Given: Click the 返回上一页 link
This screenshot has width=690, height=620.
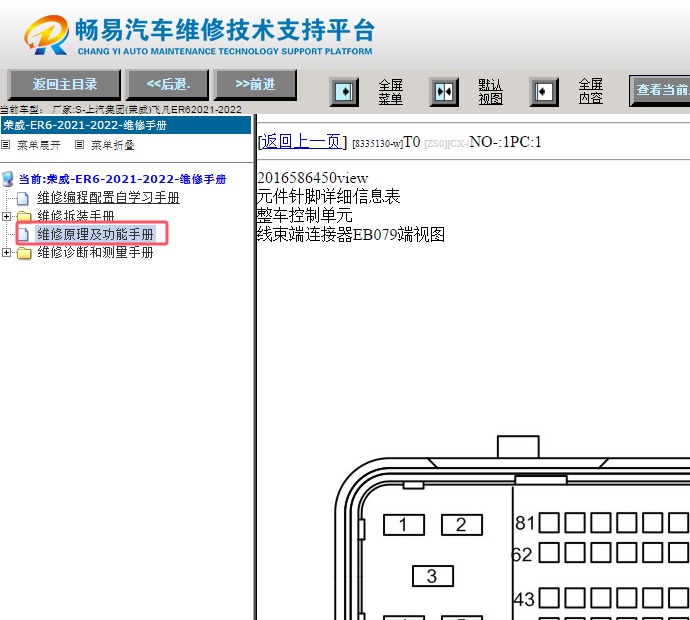Looking at the screenshot, I should point(301,141).
